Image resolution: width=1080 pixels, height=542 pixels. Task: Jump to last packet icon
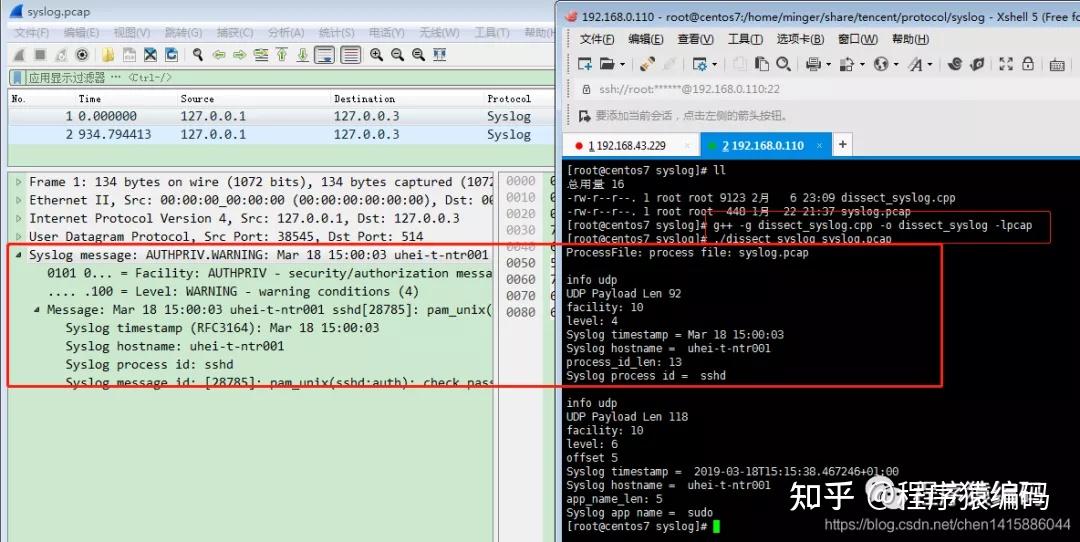tap(302, 55)
